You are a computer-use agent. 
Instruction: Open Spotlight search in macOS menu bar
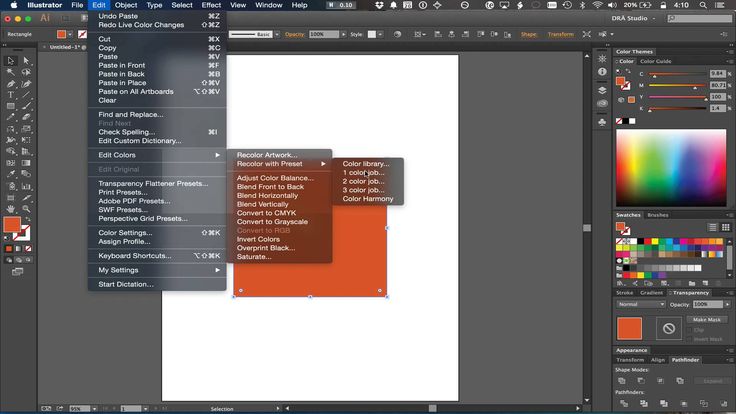[703, 5]
